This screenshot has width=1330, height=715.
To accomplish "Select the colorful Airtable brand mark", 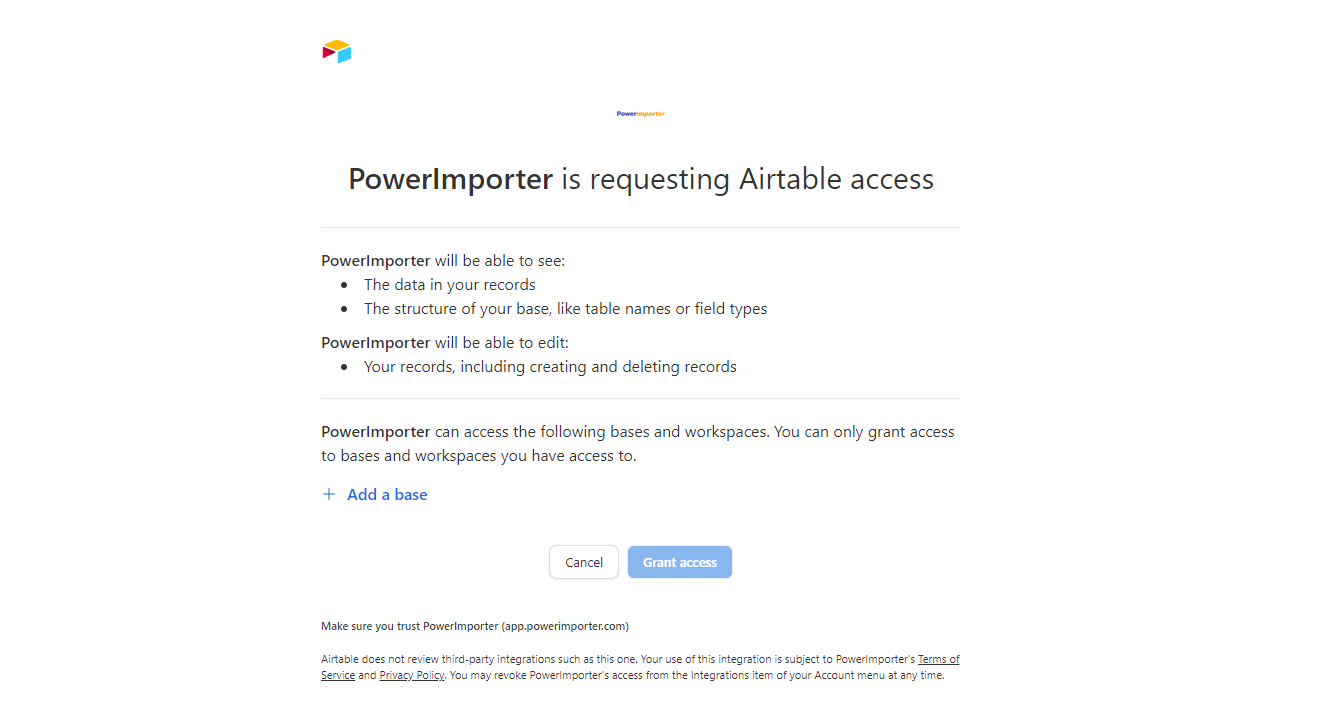I will (x=336, y=50).
